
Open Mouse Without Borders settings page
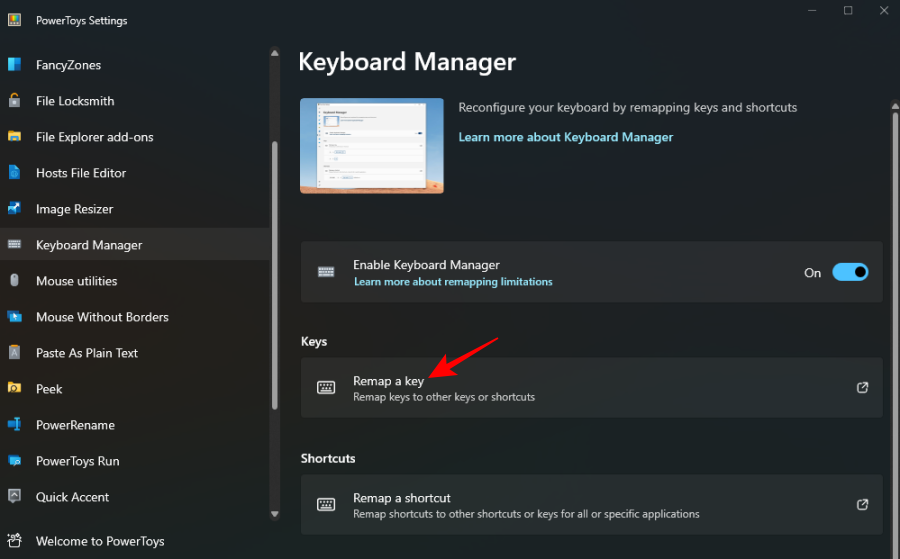102,317
